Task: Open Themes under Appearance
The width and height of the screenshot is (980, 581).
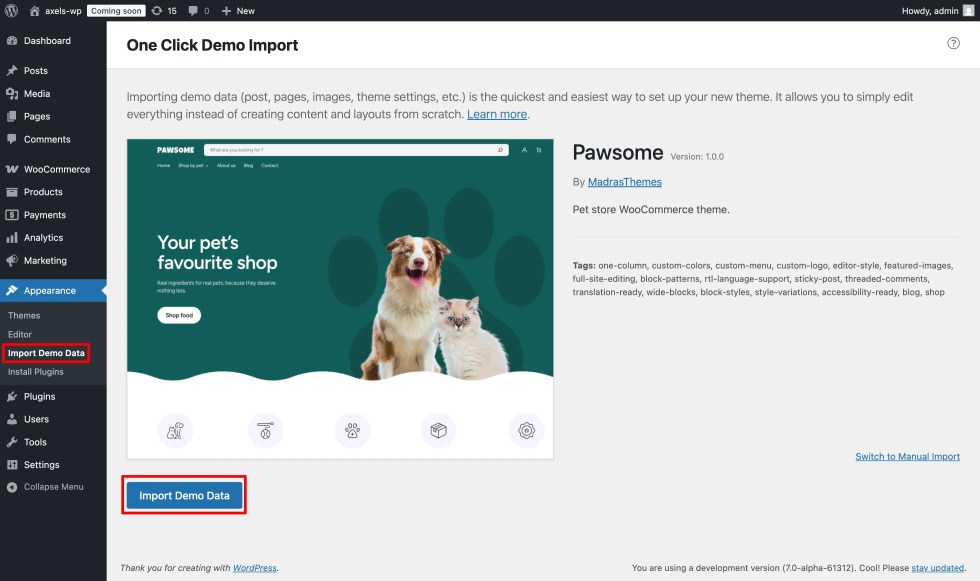Action: pyautogui.click(x=27, y=315)
